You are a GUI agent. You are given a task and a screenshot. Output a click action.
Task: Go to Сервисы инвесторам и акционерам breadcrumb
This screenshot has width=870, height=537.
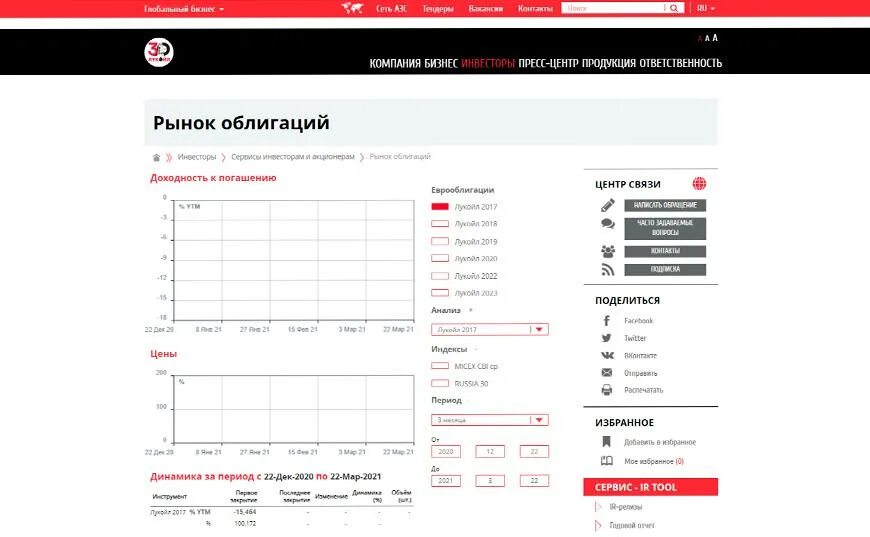[292, 157]
